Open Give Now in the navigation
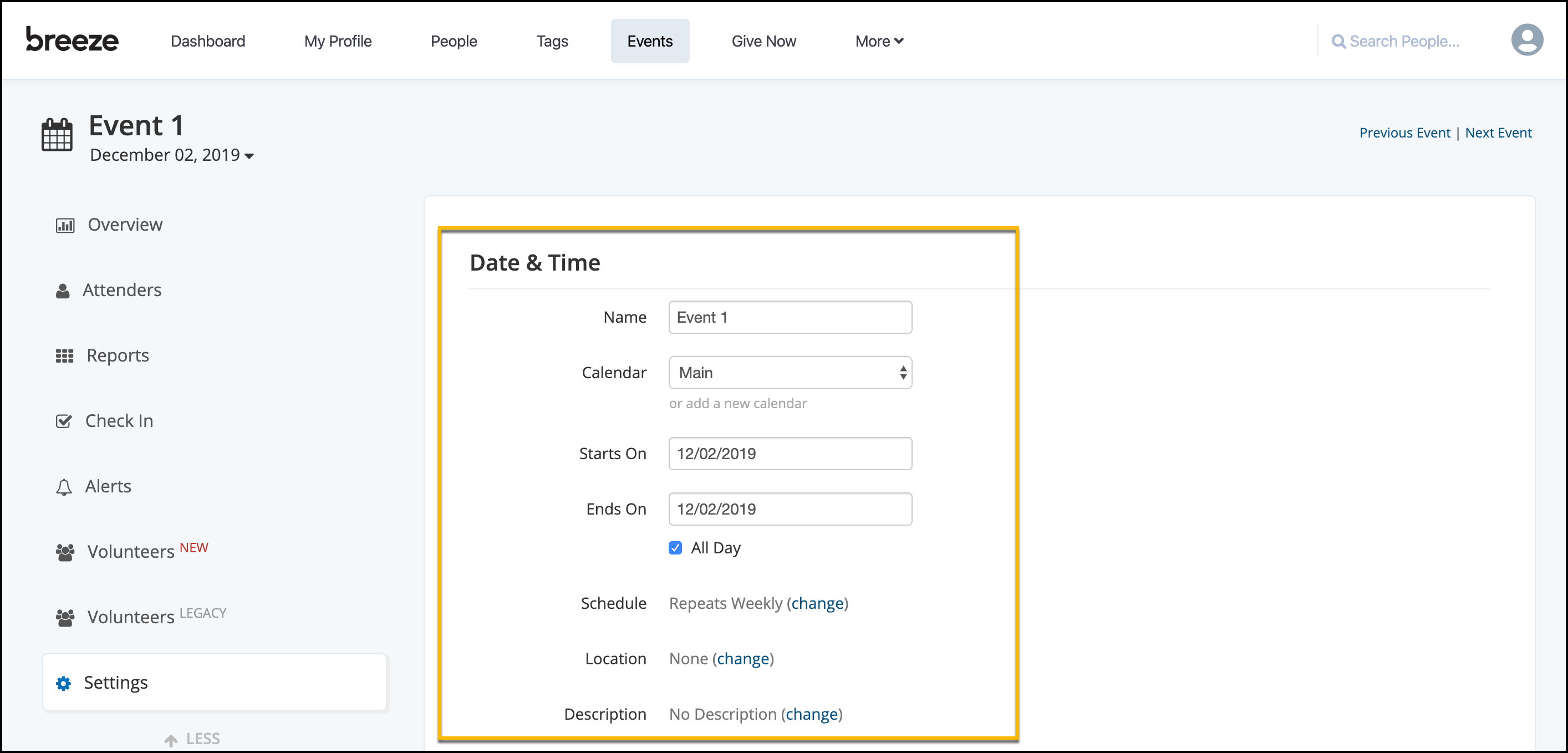This screenshot has width=1568, height=753. click(763, 42)
